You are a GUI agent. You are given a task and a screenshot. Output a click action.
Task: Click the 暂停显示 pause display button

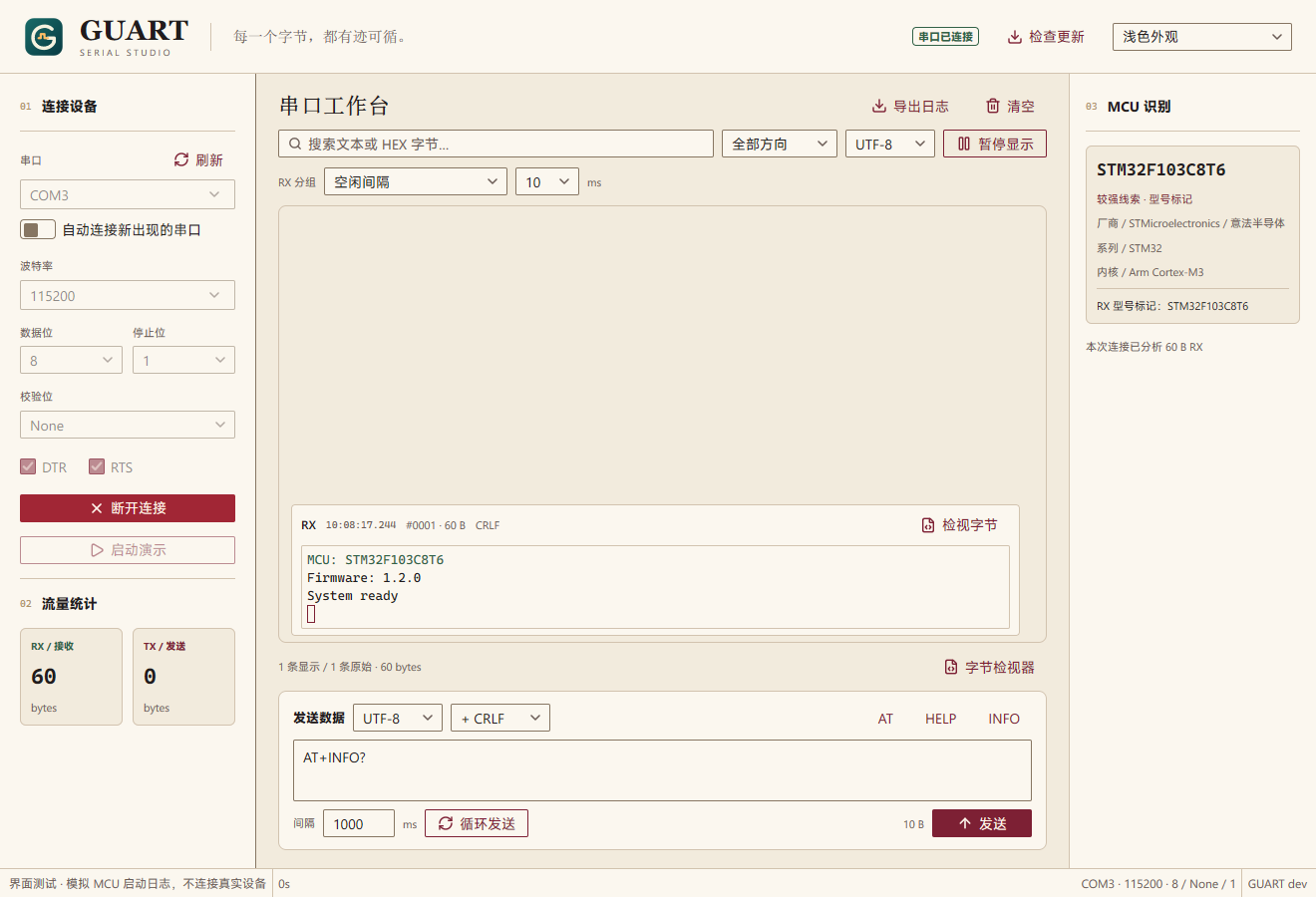[995, 144]
